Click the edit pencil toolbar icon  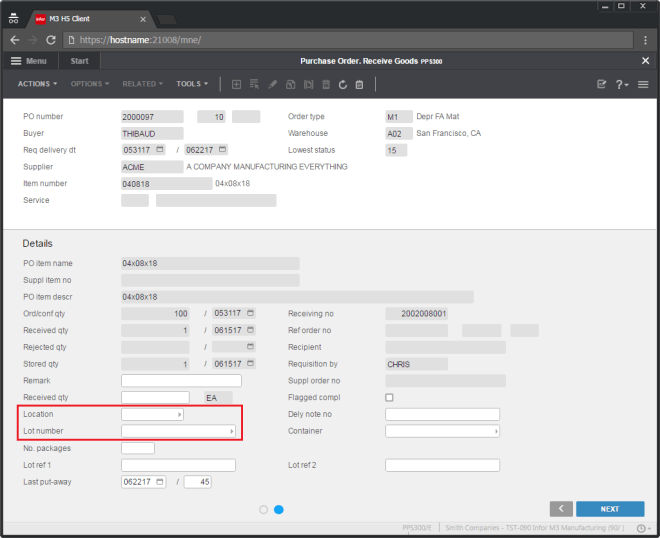click(x=272, y=85)
